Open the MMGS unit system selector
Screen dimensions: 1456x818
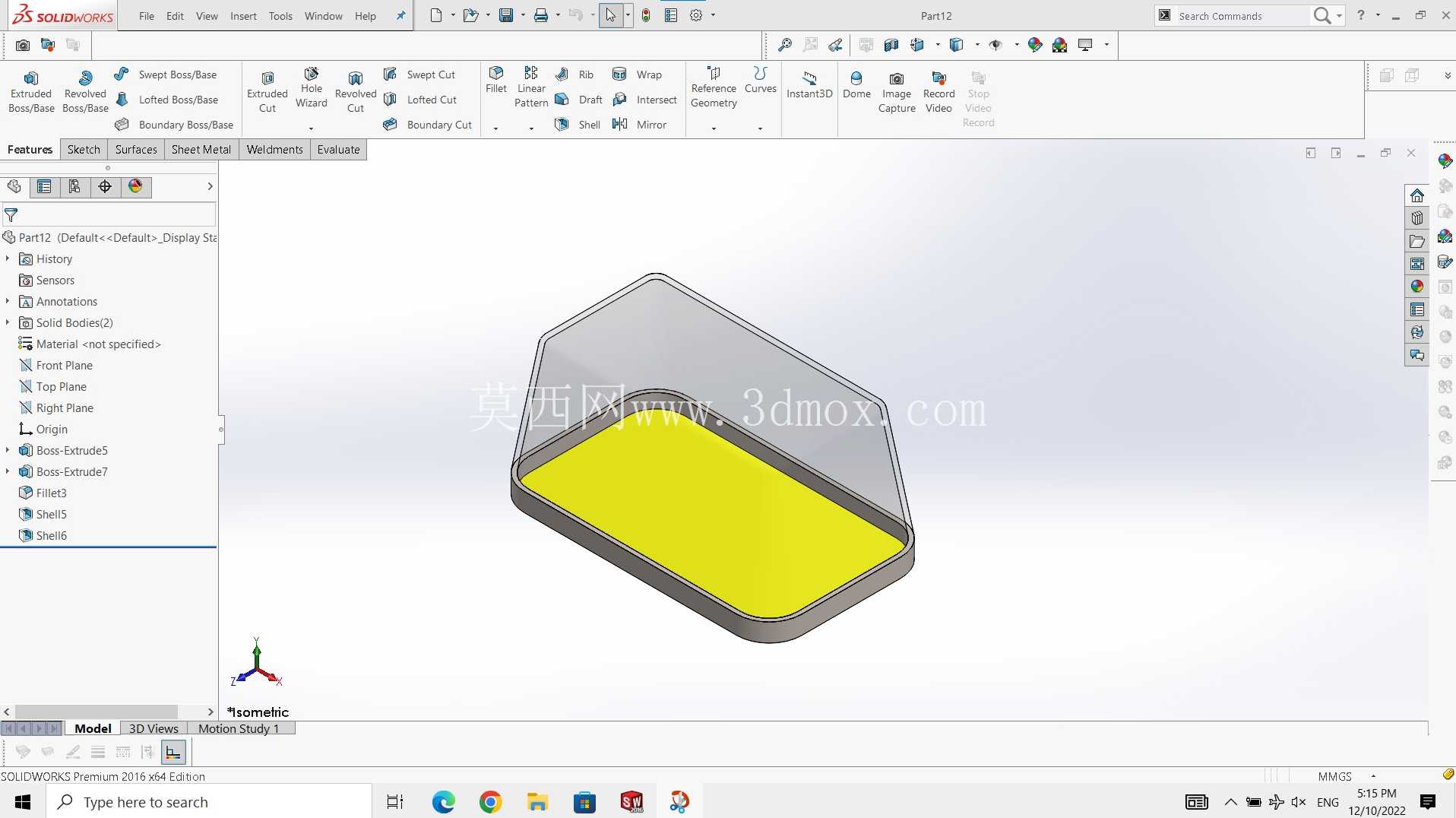1347,776
